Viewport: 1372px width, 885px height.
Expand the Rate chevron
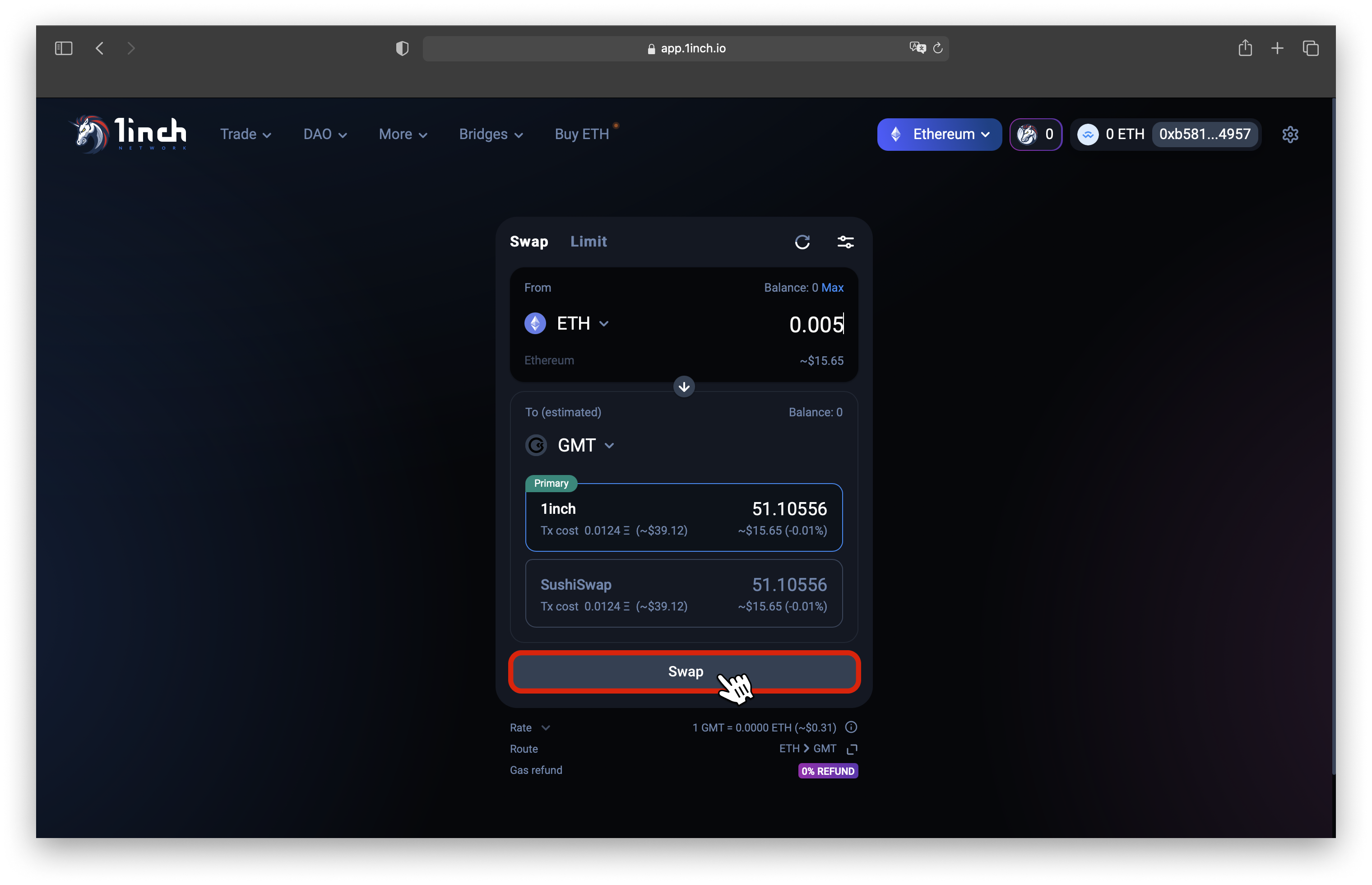(546, 727)
